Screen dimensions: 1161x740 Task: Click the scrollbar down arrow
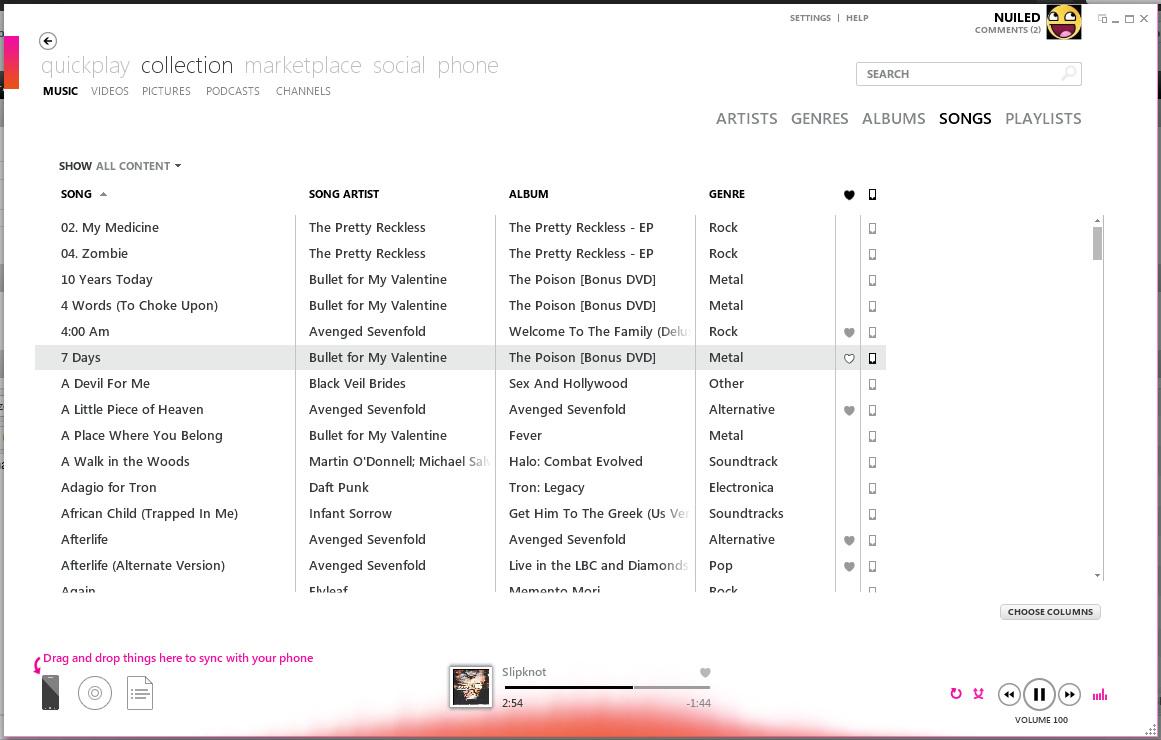(1097, 576)
